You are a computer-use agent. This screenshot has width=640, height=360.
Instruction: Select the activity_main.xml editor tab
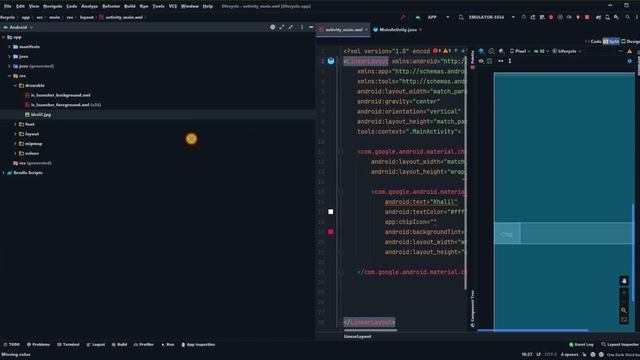tap(344, 29)
